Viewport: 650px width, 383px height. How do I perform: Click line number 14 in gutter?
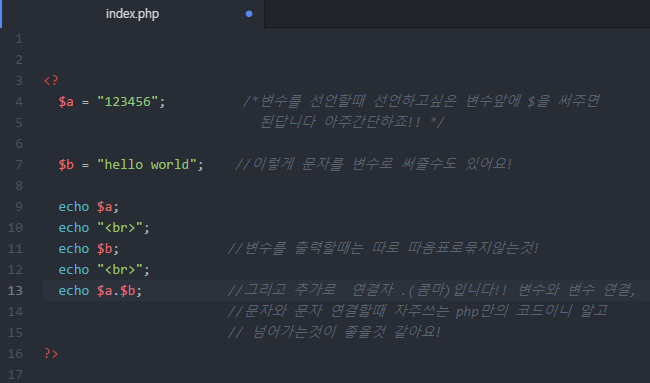(x=15, y=312)
